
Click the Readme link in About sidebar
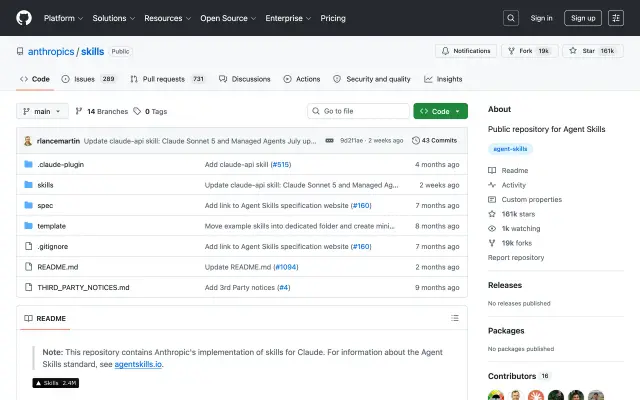508,170
